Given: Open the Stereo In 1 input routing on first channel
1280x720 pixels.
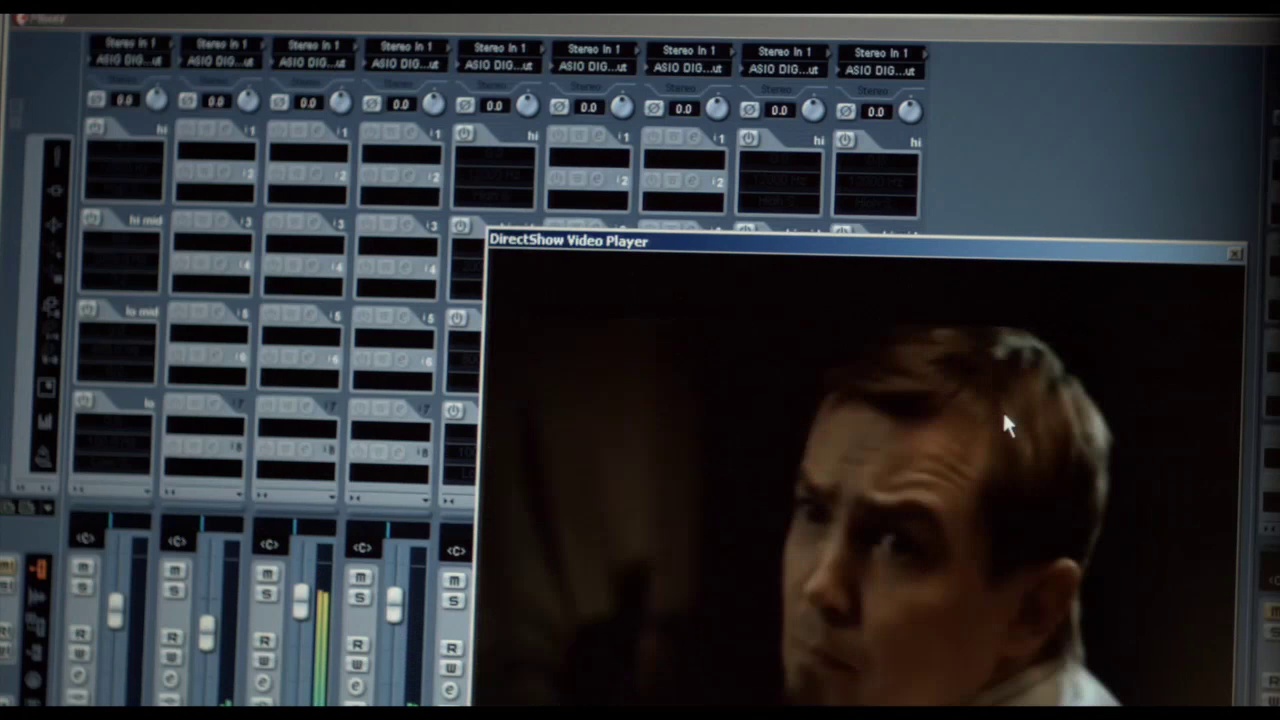Looking at the screenshot, I should 130,43.
